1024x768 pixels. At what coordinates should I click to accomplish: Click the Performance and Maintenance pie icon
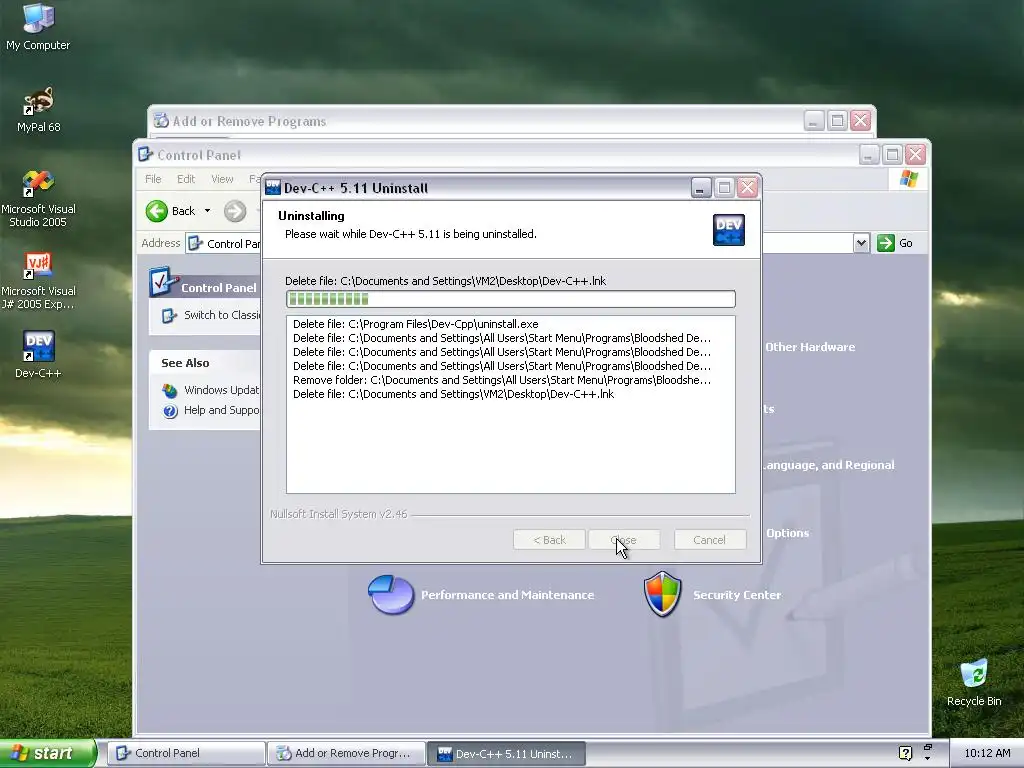391,594
